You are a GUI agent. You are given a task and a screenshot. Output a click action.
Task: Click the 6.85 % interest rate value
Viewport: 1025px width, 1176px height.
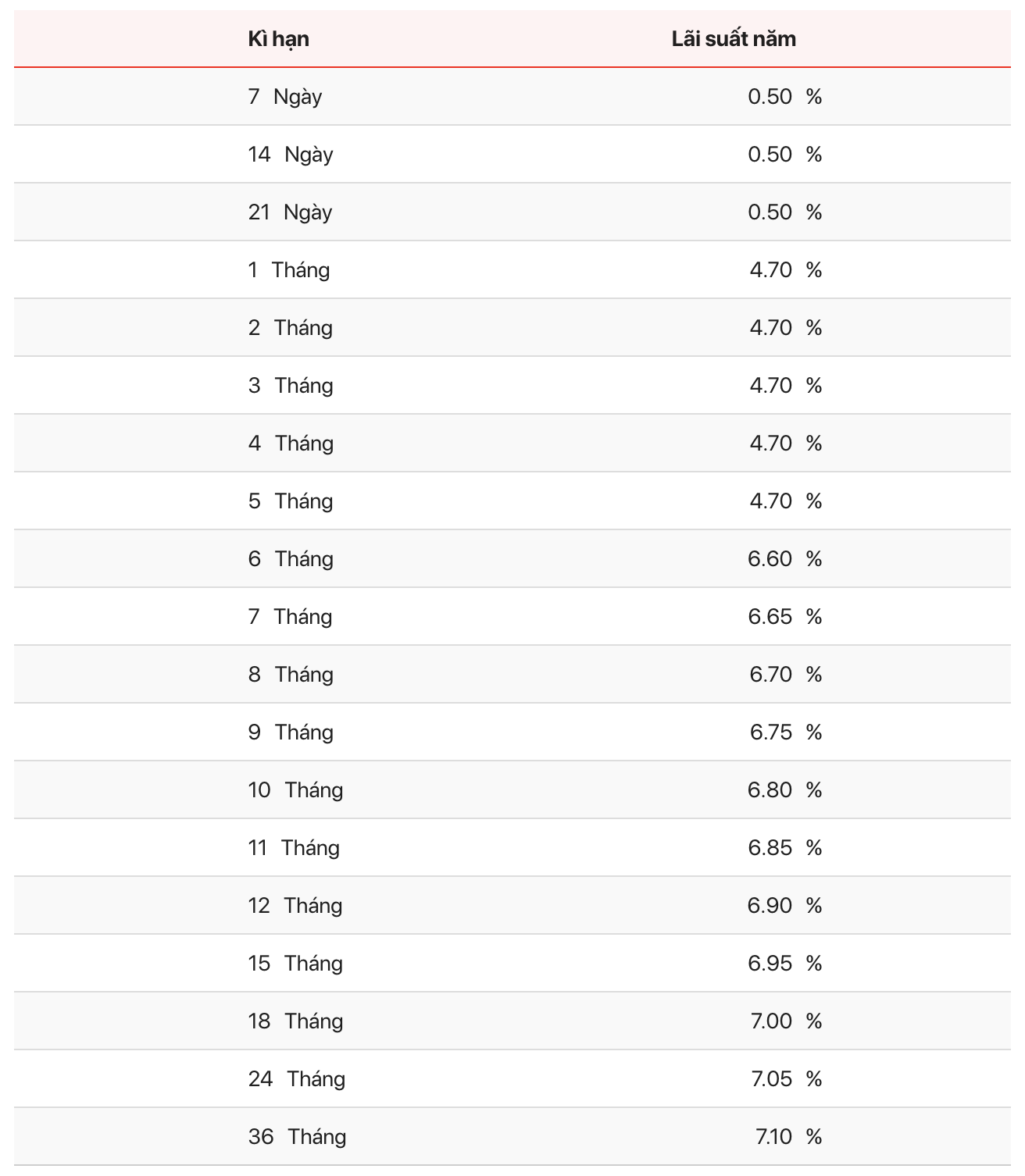784,848
